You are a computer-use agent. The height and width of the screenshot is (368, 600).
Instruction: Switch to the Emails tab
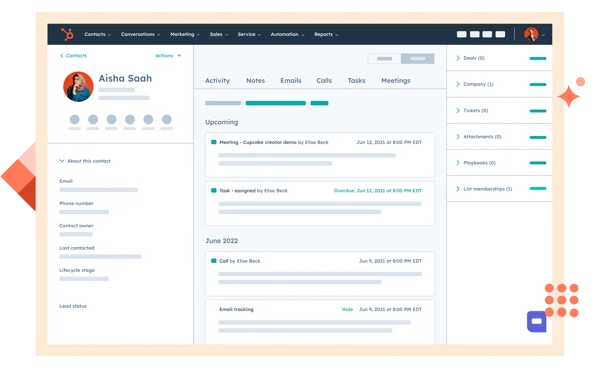[x=291, y=81]
